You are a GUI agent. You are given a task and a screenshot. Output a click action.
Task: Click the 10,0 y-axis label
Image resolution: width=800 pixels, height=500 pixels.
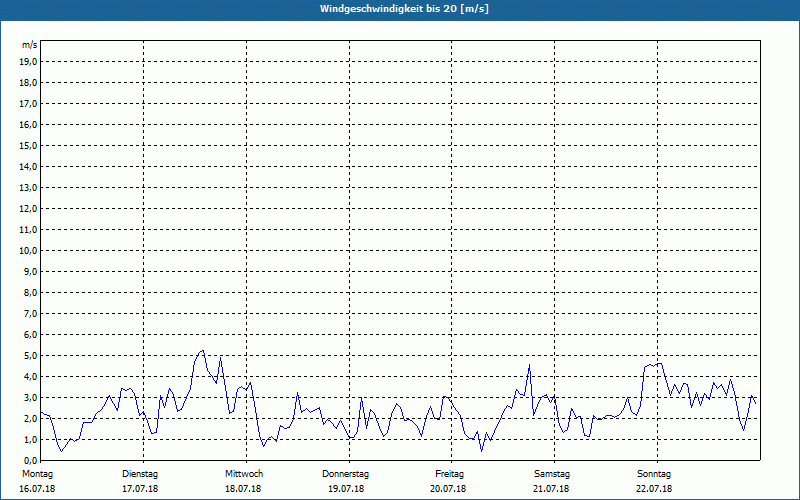tap(29, 251)
